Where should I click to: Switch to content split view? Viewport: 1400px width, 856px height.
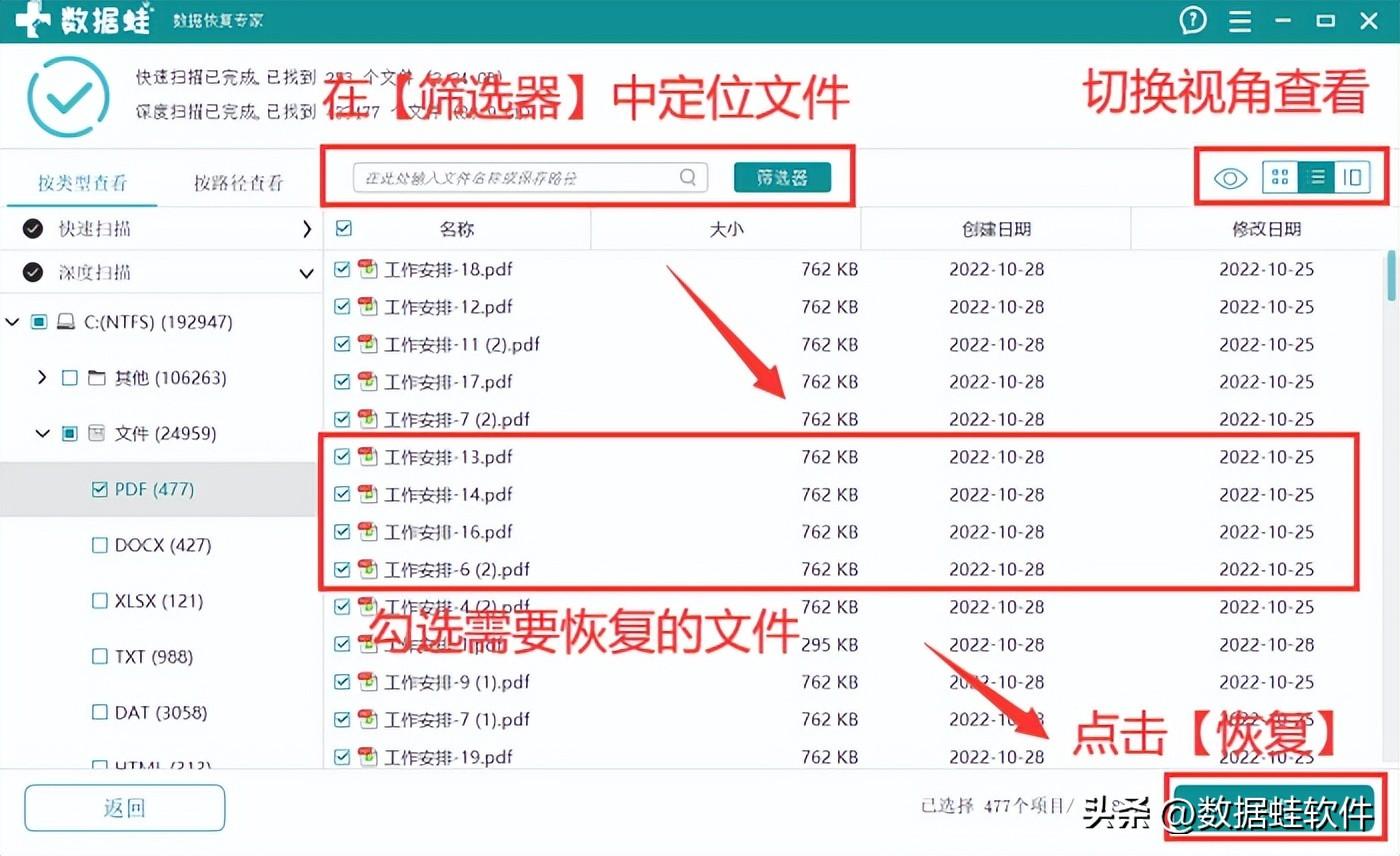pyautogui.click(x=1354, y=177)
